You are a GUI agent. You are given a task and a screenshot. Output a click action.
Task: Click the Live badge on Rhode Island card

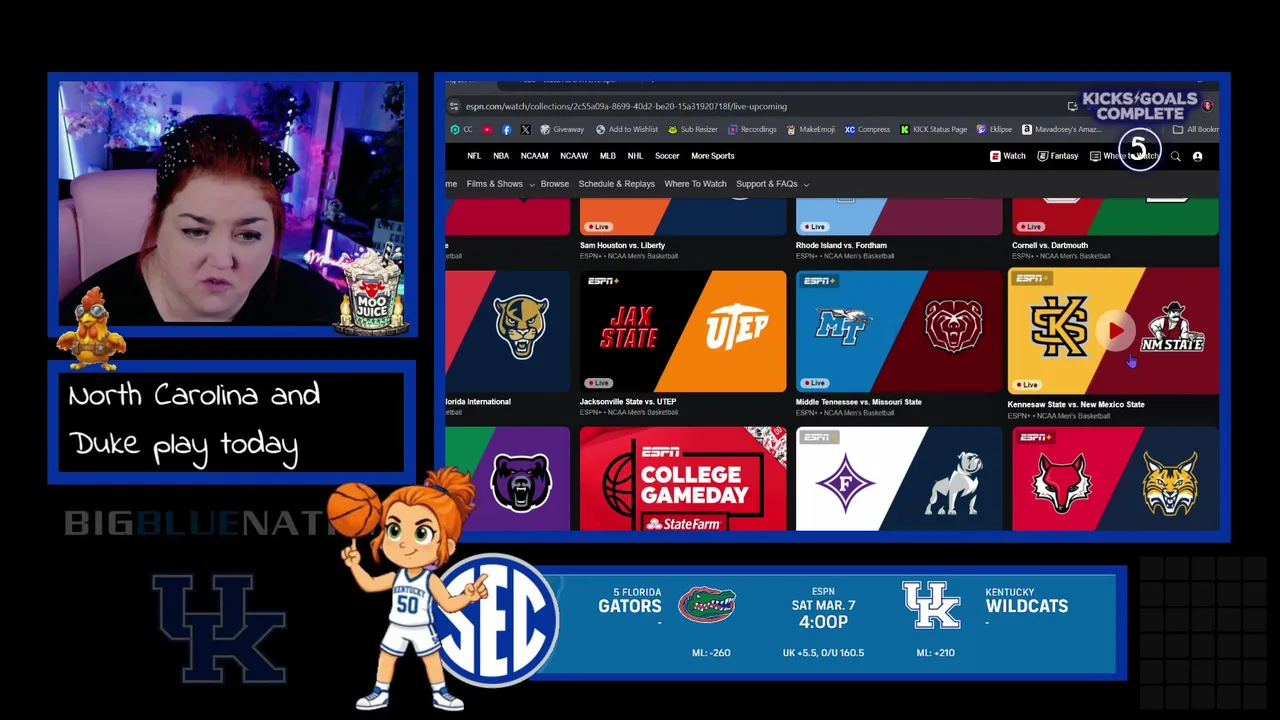coord(814,227)
